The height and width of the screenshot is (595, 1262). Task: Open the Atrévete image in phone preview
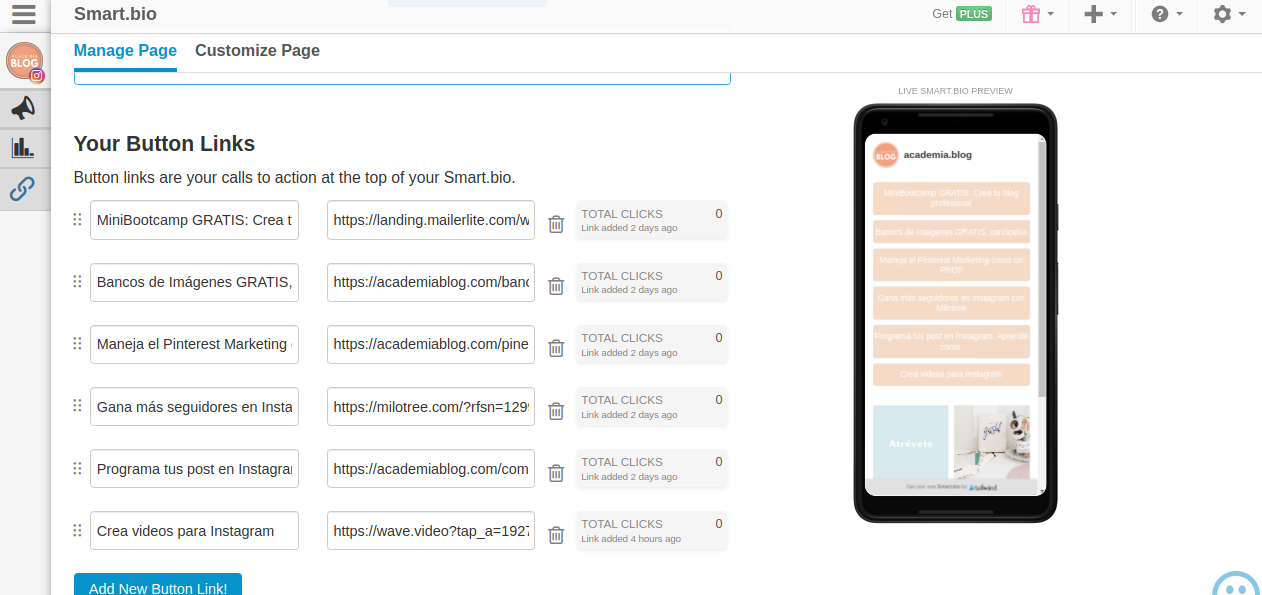tap(910, 442)
